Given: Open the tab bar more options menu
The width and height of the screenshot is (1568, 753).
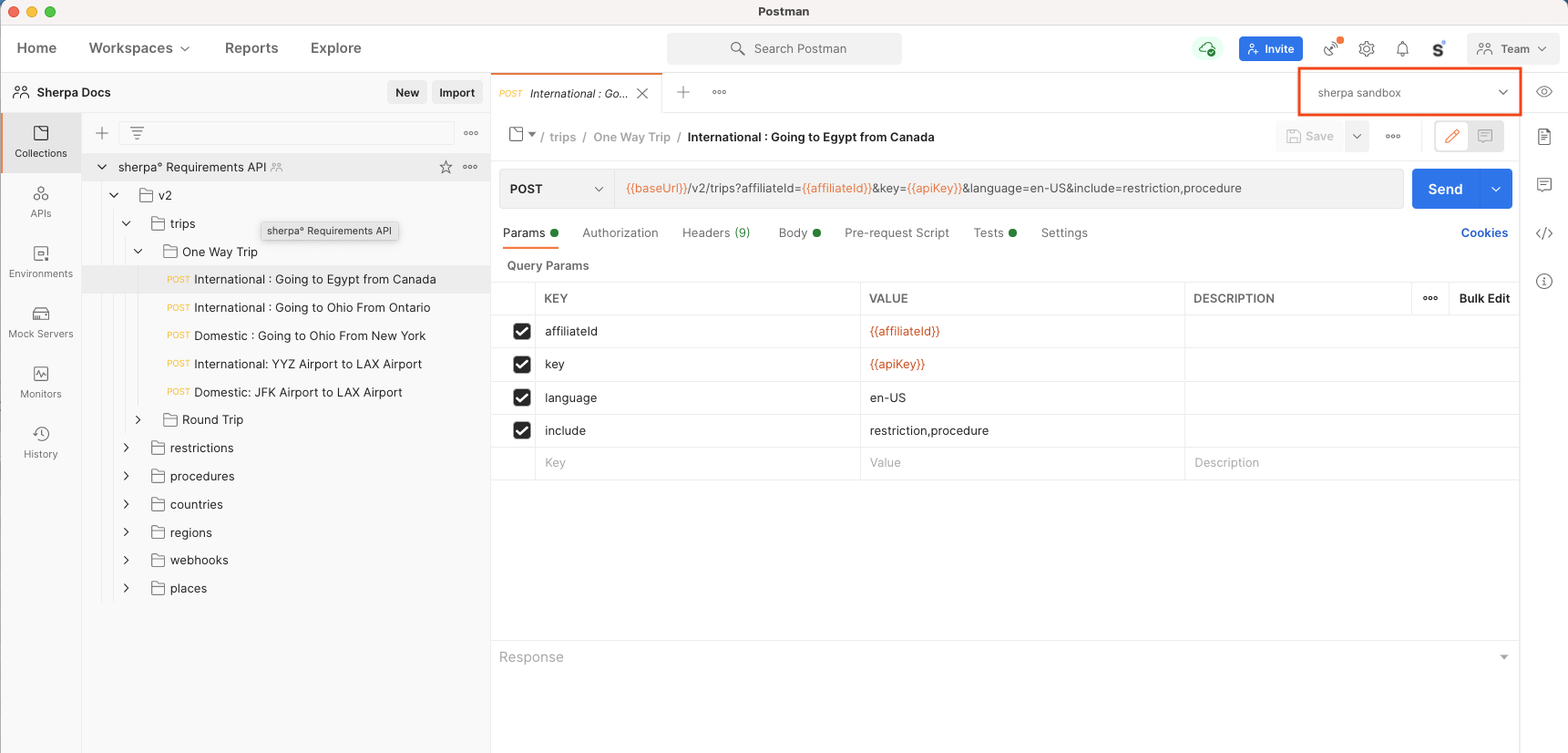Looking at the screenshot, I should (719, 92).
